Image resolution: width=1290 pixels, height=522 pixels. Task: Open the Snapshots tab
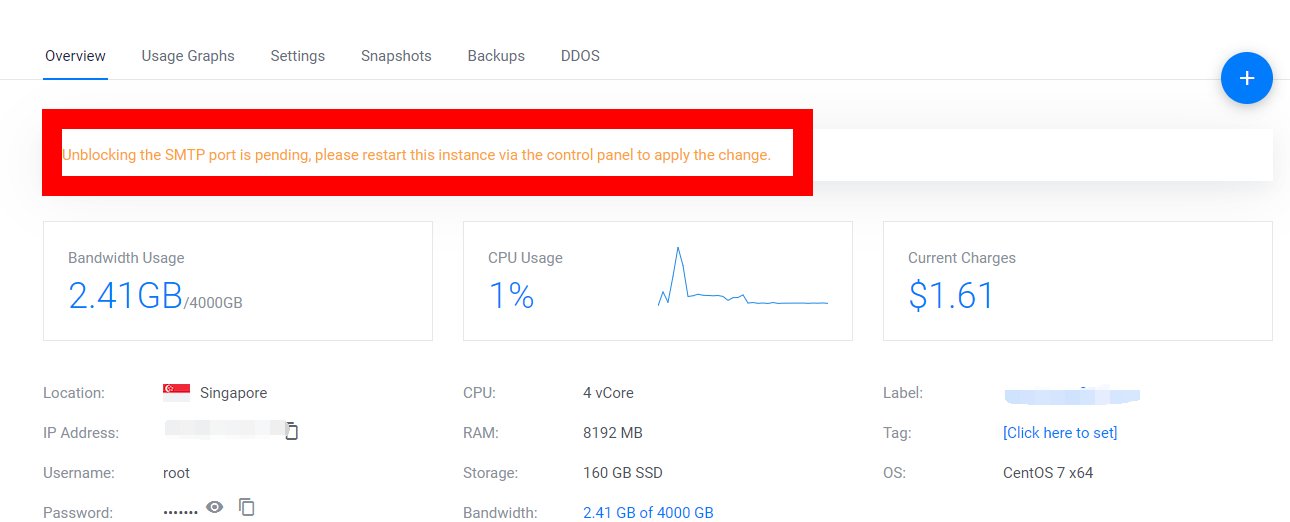click(396, 56)
